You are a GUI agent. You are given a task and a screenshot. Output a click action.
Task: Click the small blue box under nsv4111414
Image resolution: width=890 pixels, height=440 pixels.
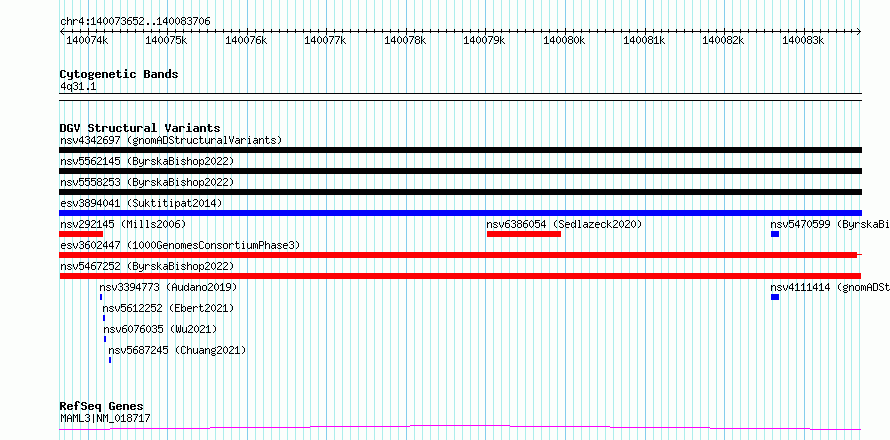[775, 297]
